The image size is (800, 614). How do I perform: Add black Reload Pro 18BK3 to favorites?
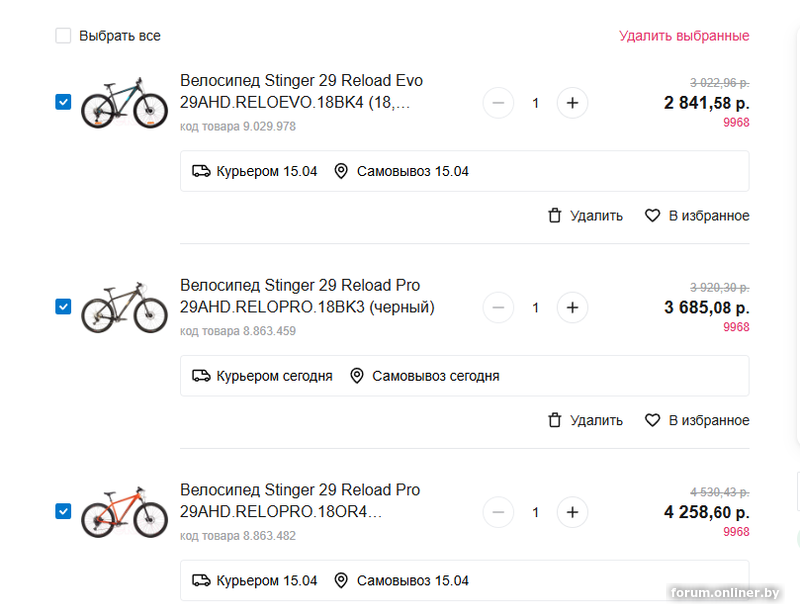tap(653, 420)
